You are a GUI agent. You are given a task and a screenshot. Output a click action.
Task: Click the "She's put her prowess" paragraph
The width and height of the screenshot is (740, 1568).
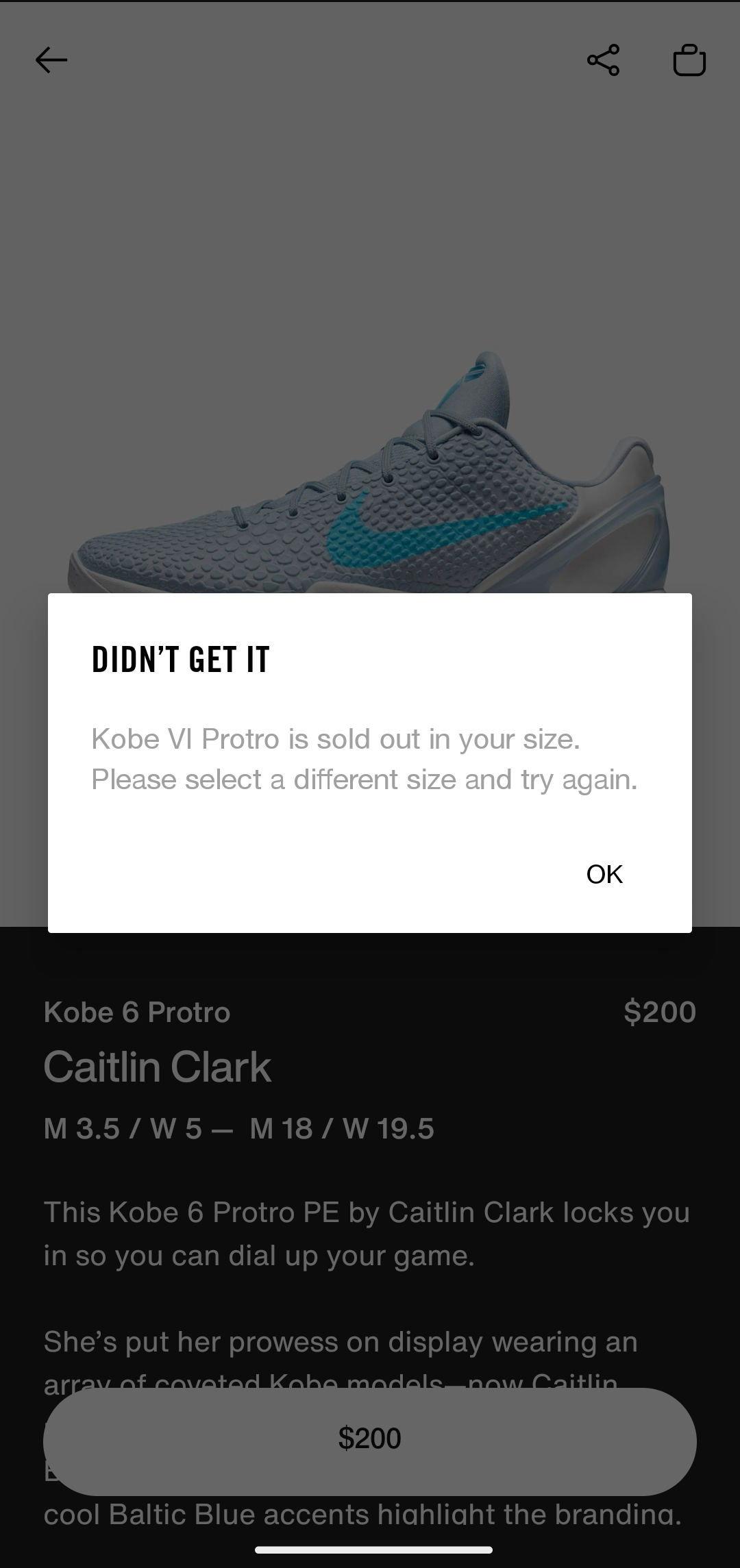pyautogui.click(x=341, y=1360)
